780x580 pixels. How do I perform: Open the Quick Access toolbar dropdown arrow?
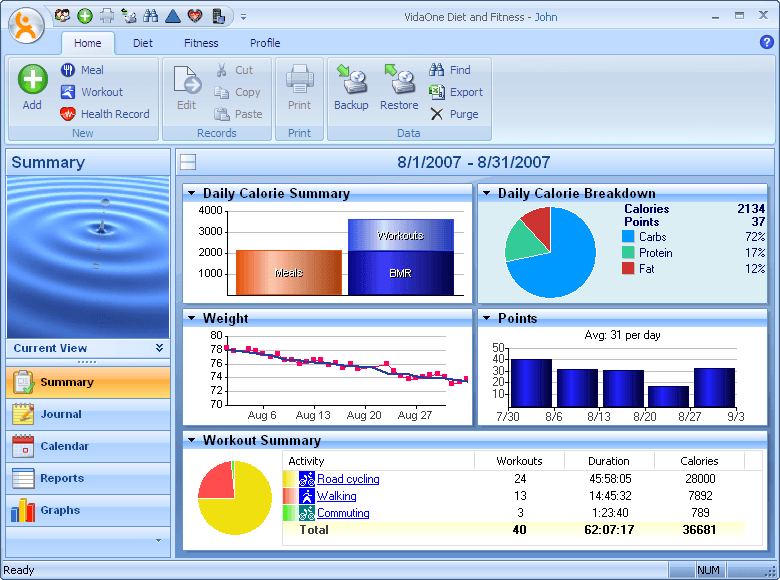(243, 17)
